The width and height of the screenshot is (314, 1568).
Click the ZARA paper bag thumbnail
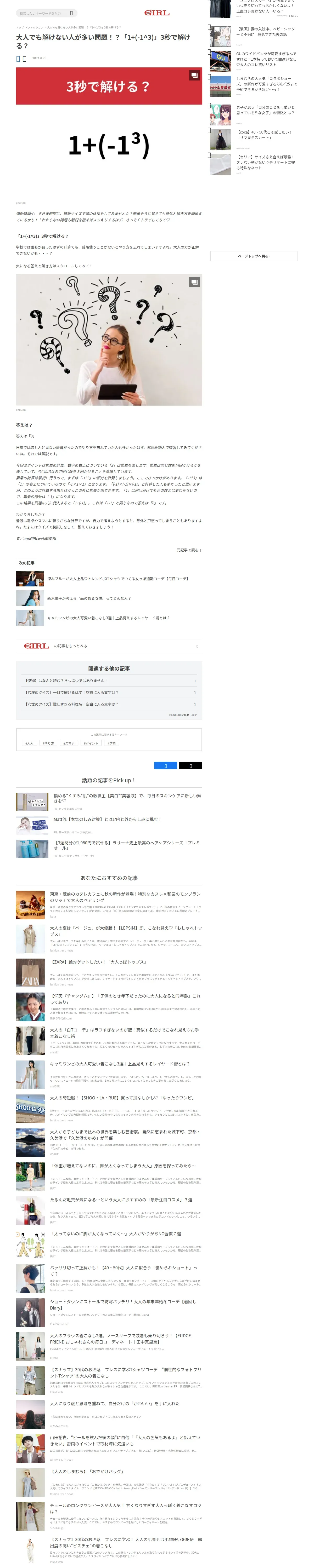pos(31,973)
